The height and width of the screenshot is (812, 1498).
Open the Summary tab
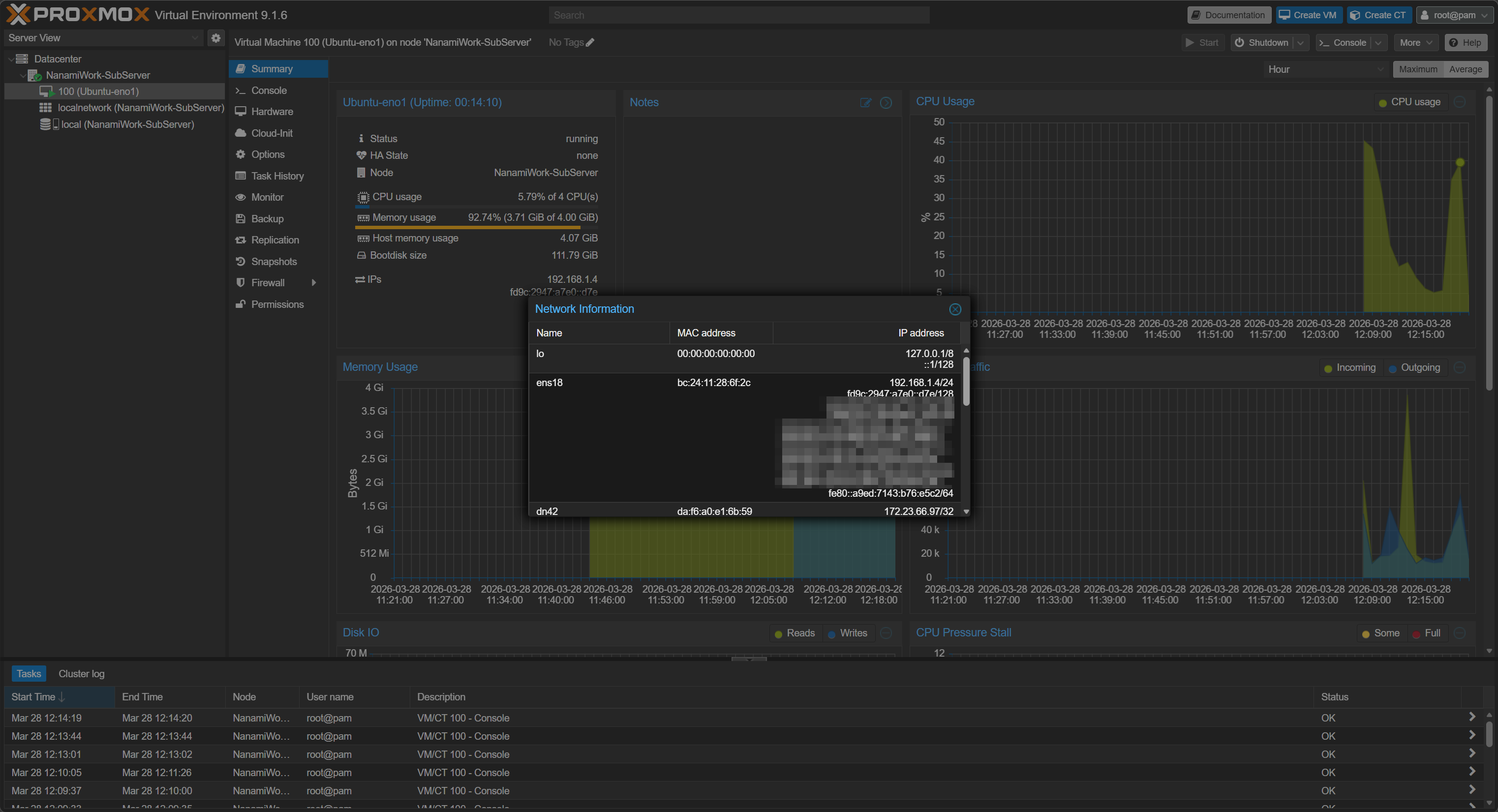coord(278,68)
